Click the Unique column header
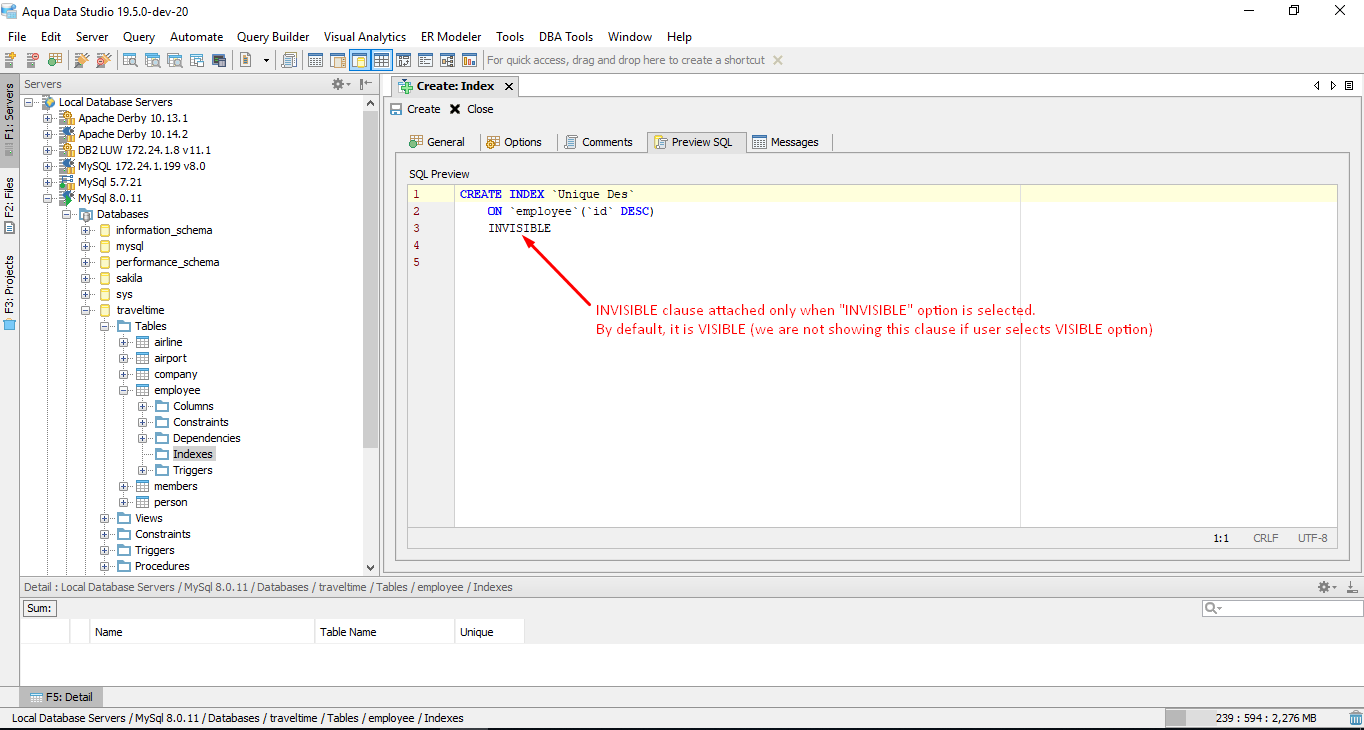The image size is (1364, 730). 489,632
